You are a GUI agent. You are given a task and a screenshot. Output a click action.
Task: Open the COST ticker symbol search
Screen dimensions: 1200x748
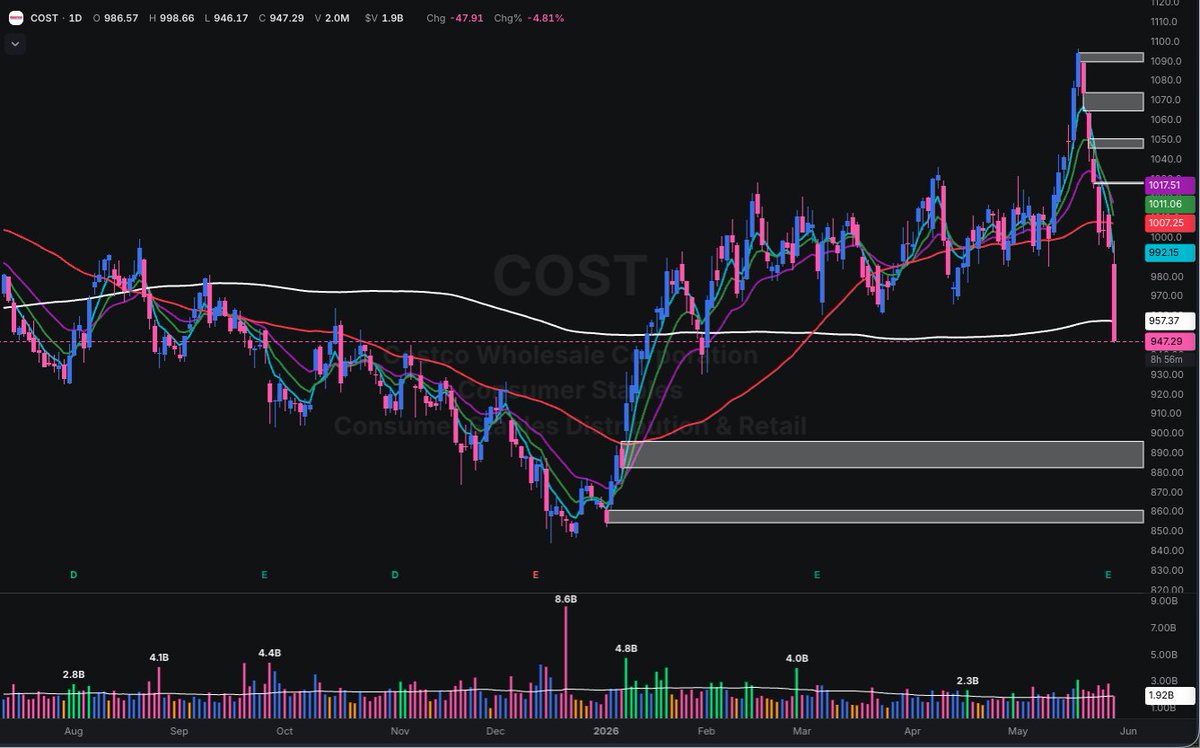click(46, 18)
